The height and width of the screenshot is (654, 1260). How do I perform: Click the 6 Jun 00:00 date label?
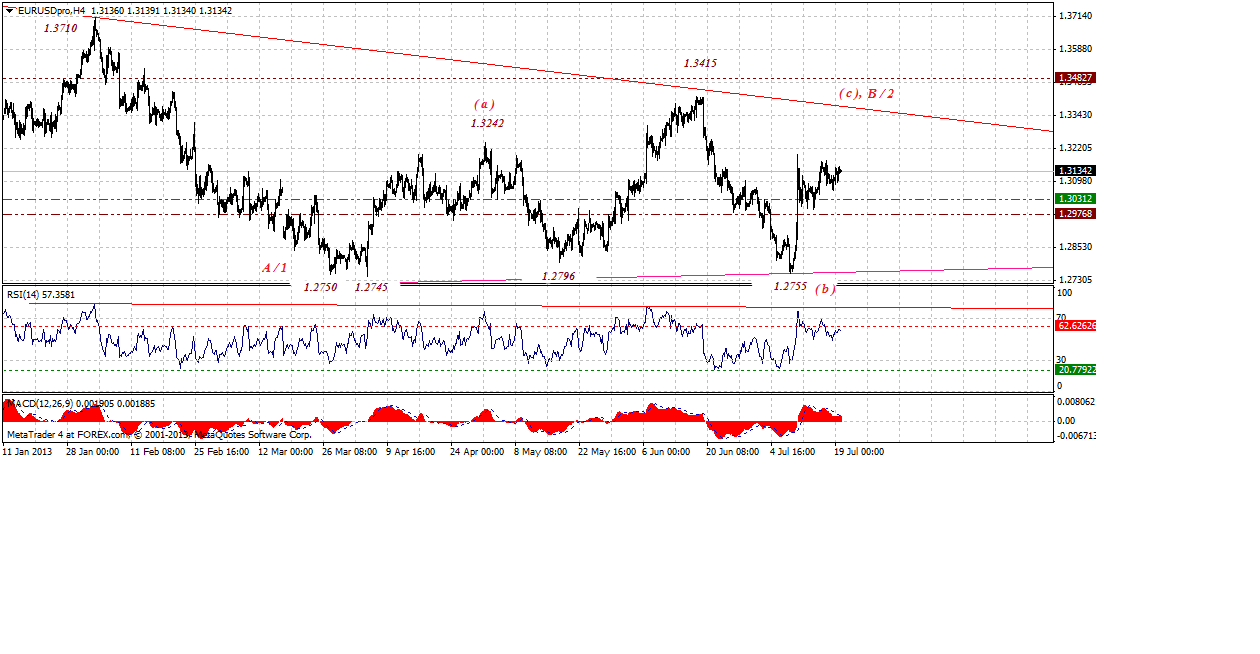666,451
